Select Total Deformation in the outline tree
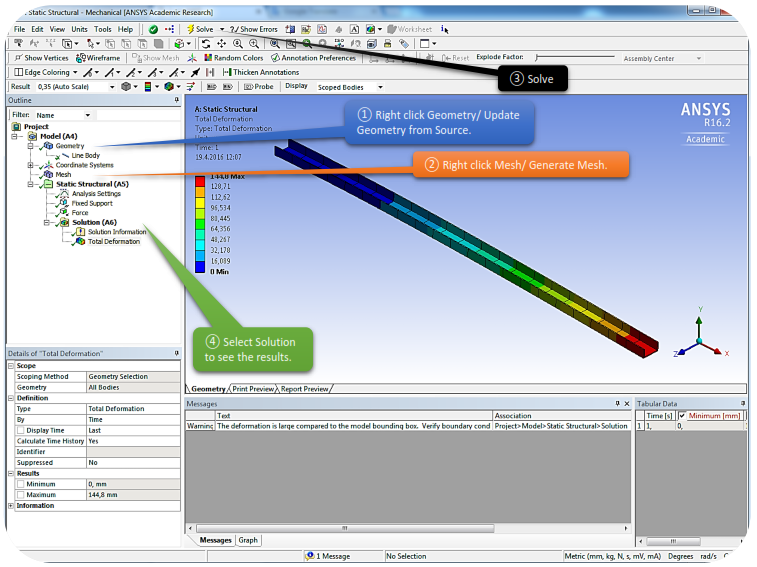 tap(113, 241)
